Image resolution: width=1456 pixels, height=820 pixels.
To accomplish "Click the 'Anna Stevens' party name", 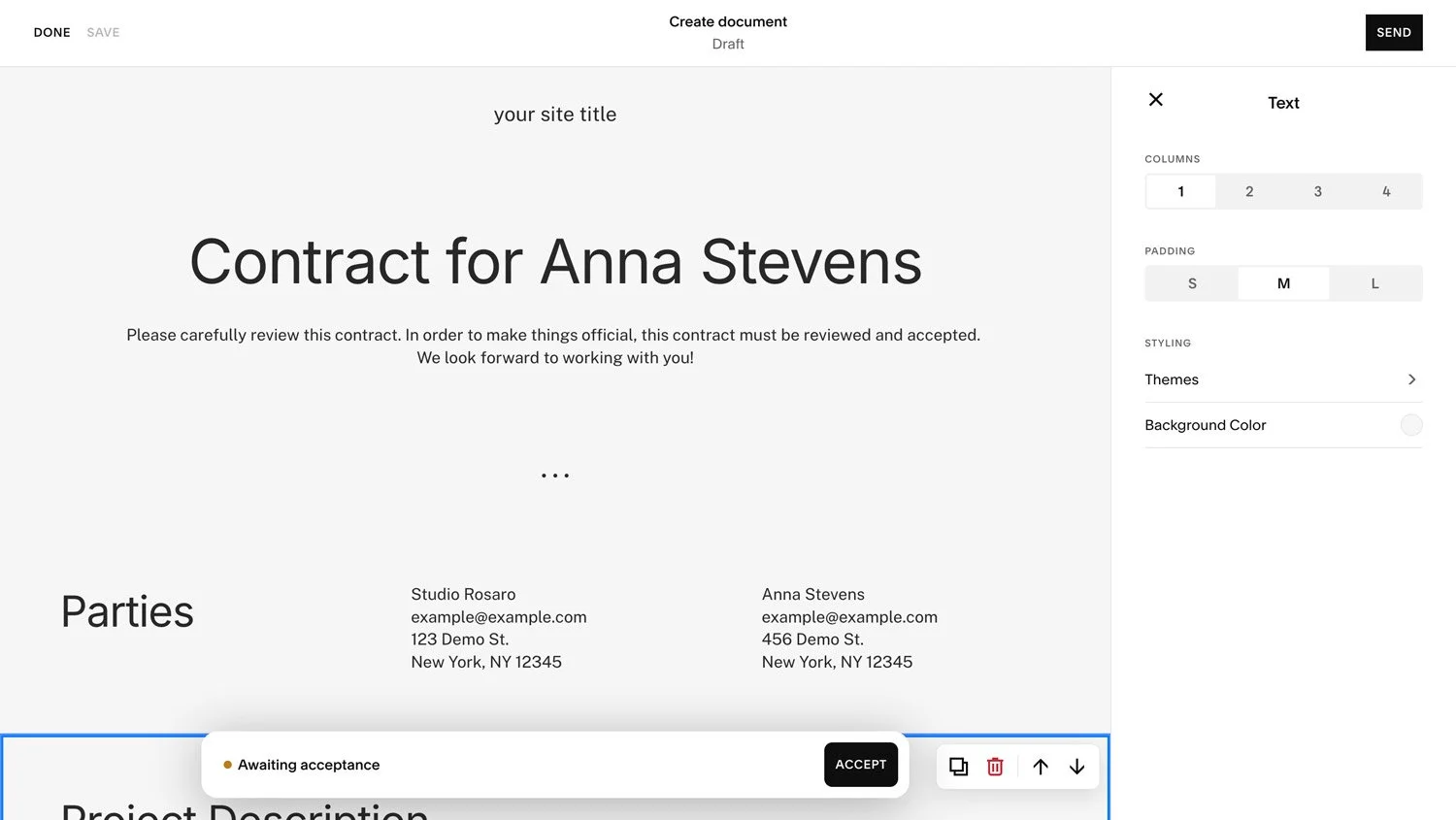I will point(813,594).
